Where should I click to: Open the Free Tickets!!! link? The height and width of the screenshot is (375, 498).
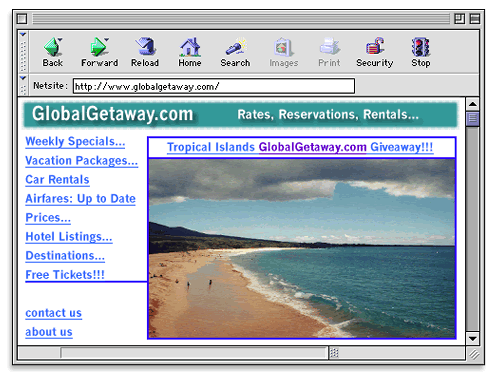click(x=65, y=275)
